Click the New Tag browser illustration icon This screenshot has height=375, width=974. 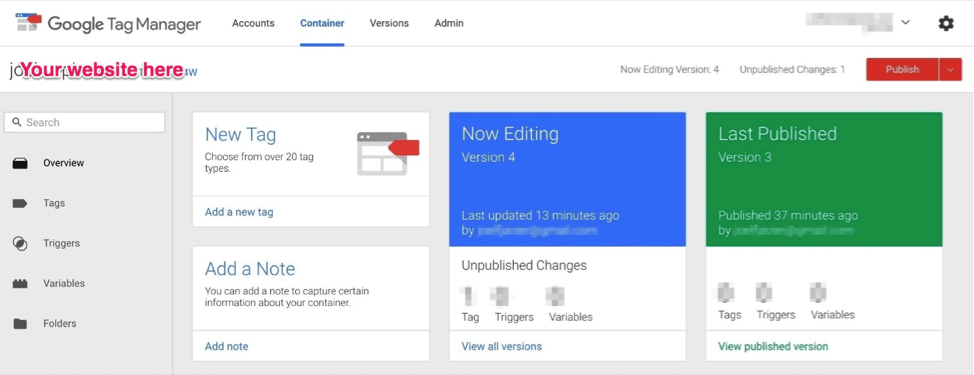pos(388,153)
